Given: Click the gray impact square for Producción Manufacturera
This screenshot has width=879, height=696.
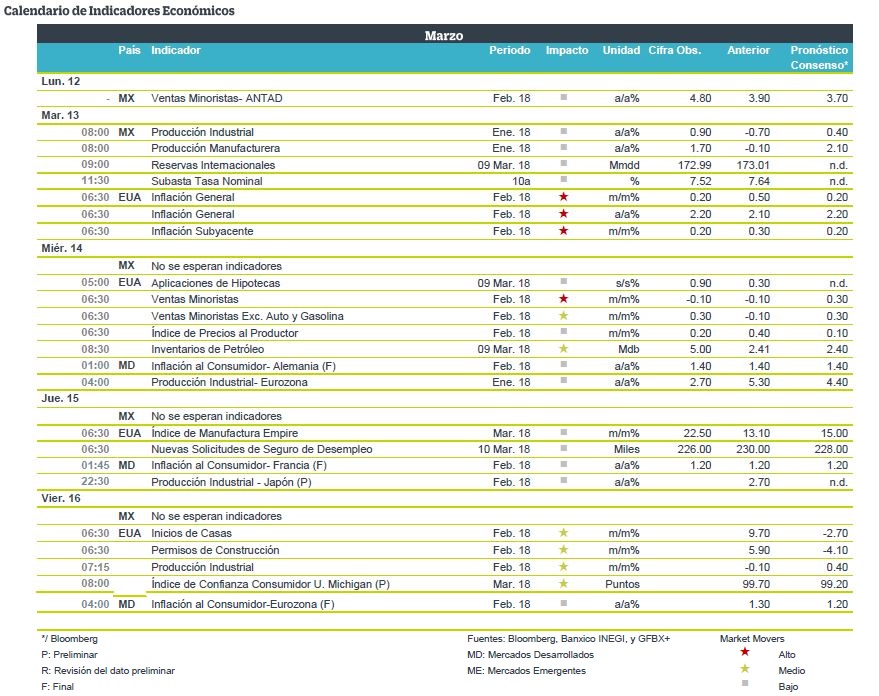Looking at the screenshot, I should point(563,147).
